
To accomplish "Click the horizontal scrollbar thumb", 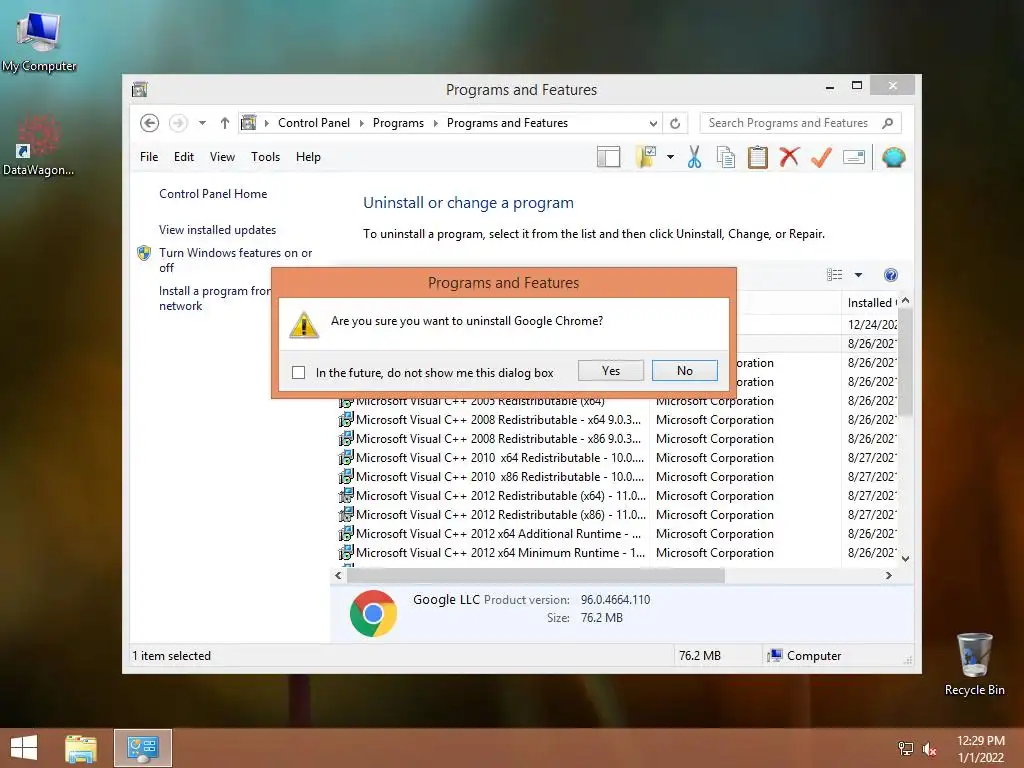I will click(x=536, y=575).
